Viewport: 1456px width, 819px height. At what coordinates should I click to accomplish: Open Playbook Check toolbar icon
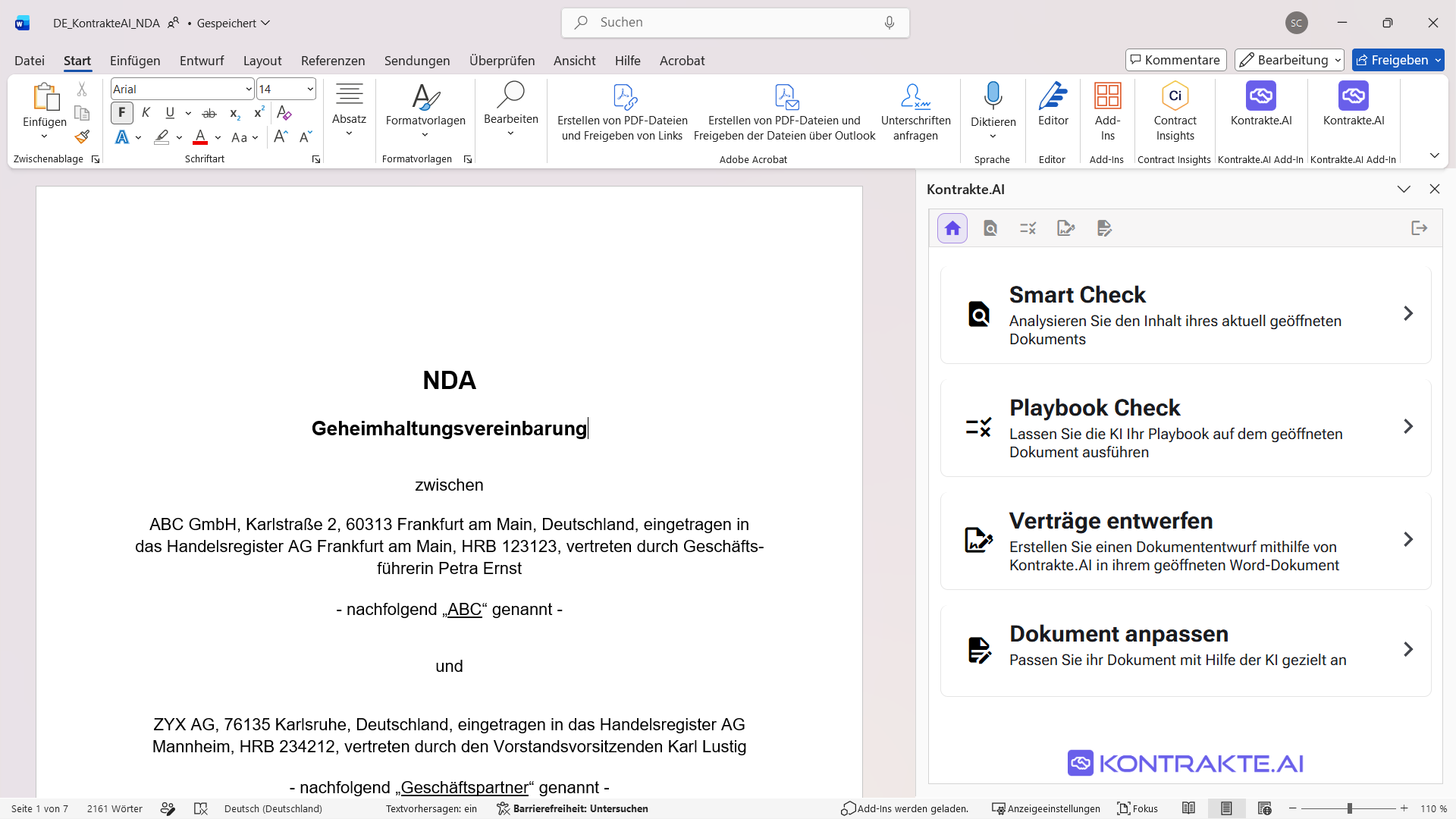pos(1028,228)
